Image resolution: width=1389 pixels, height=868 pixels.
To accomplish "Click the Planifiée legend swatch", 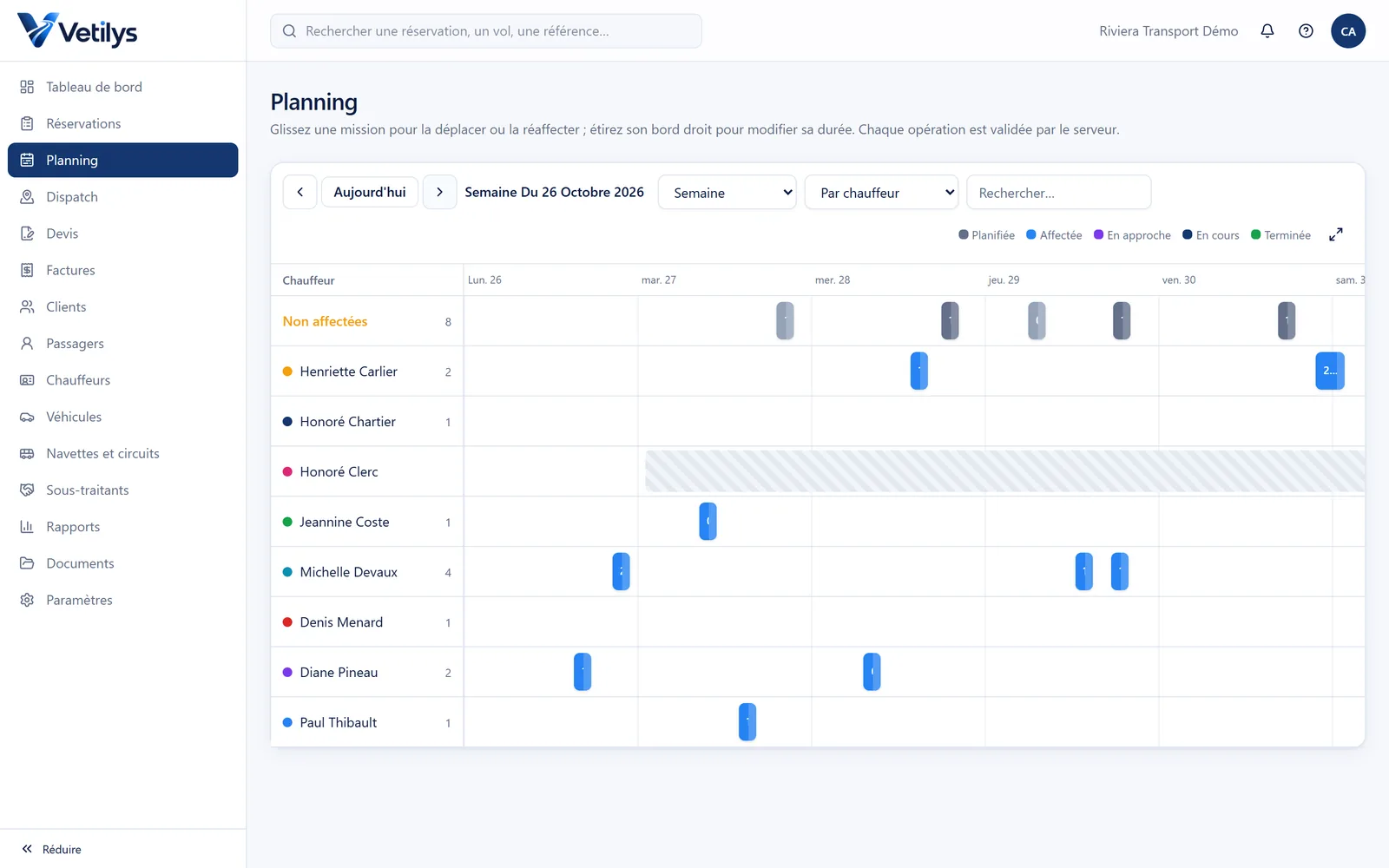I will coord(964,234).
